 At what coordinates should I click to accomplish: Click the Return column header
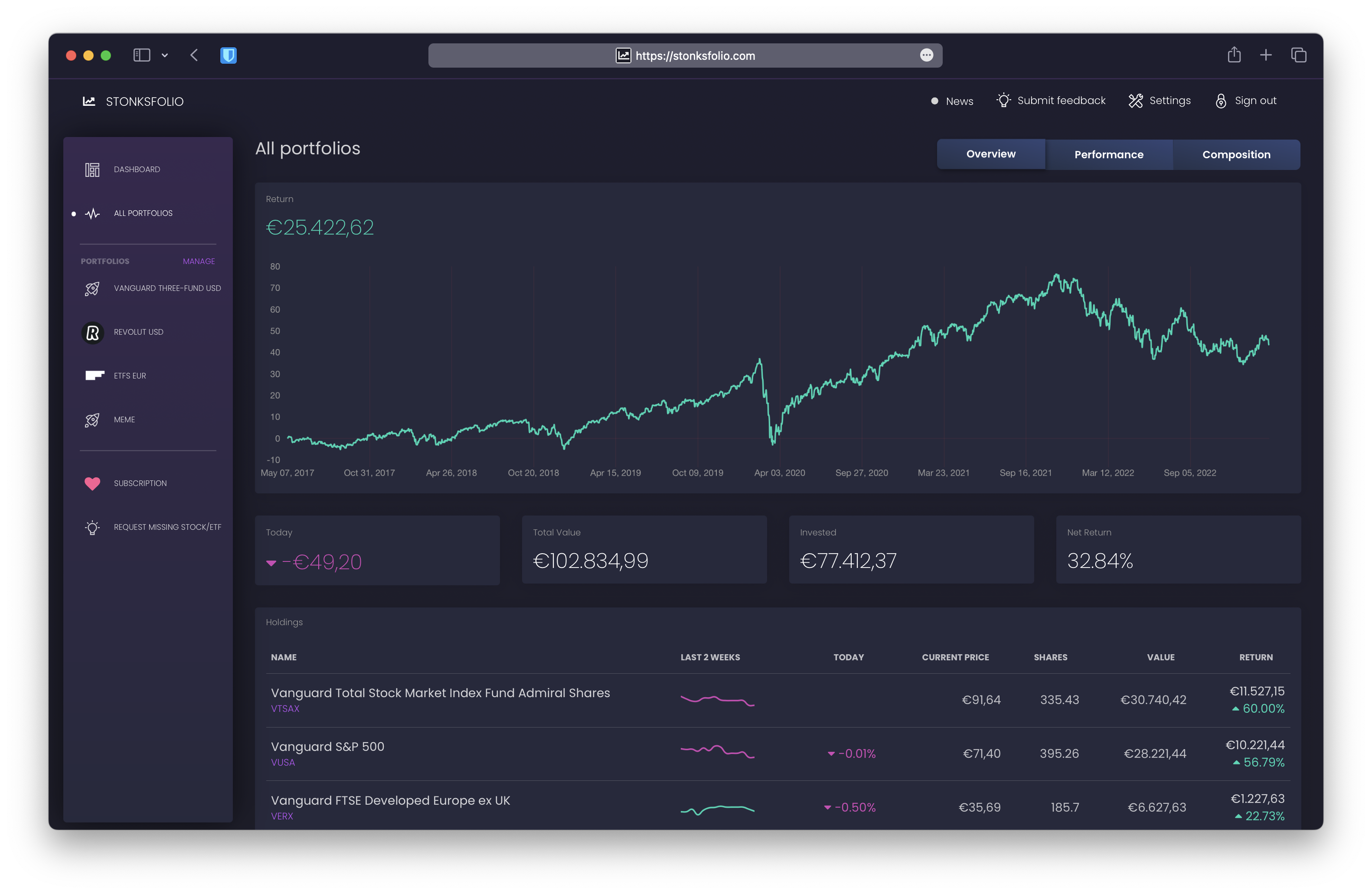click(1255, 658)
